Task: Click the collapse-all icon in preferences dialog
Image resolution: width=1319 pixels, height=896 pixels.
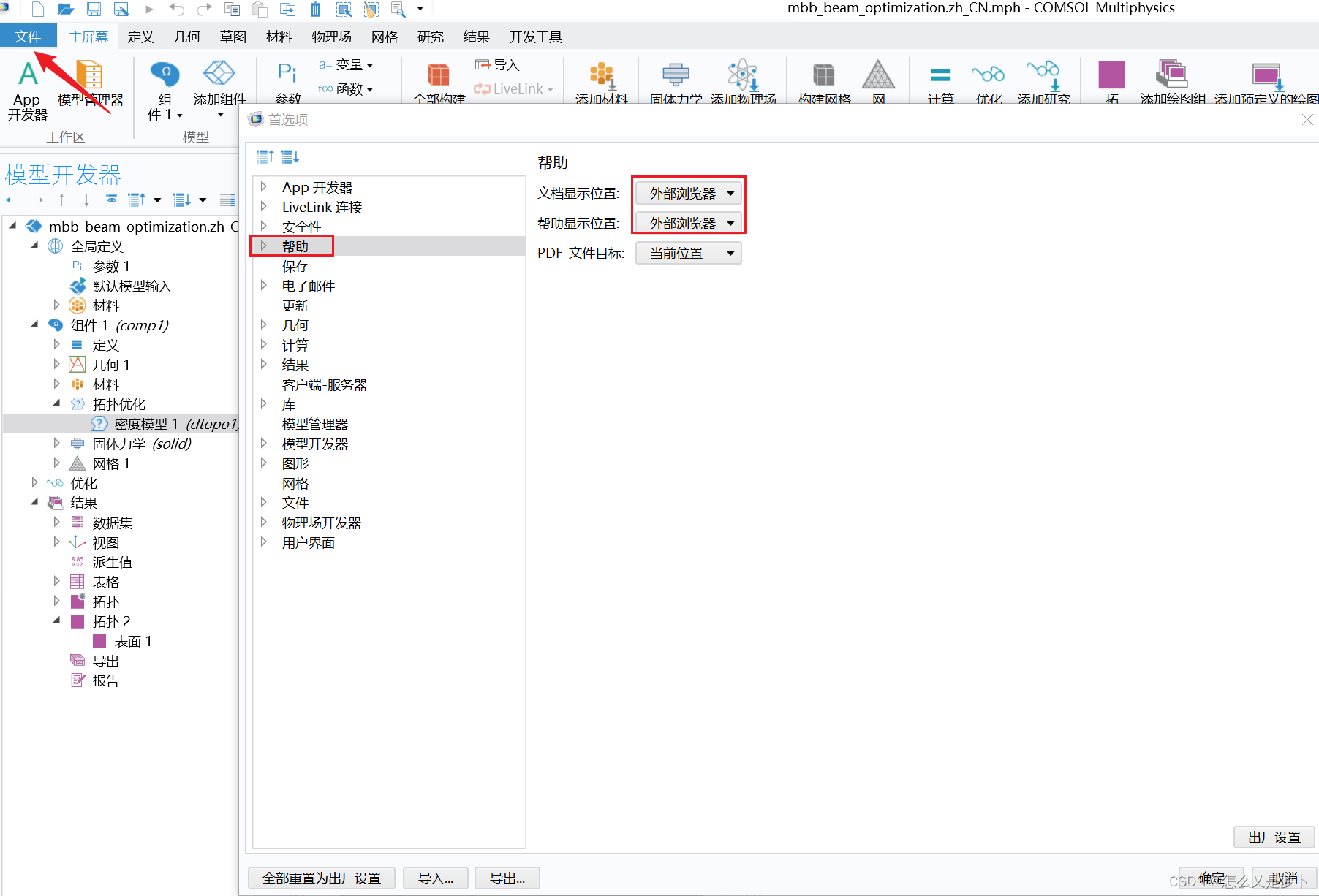Action: [x=265, y=156]
